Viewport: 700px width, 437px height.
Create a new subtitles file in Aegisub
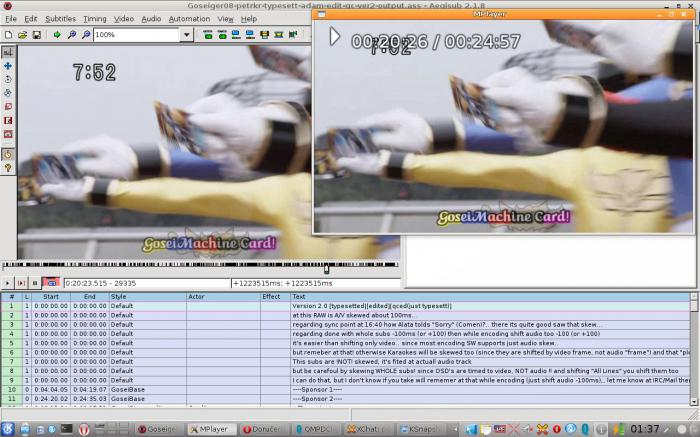[8, 34]
